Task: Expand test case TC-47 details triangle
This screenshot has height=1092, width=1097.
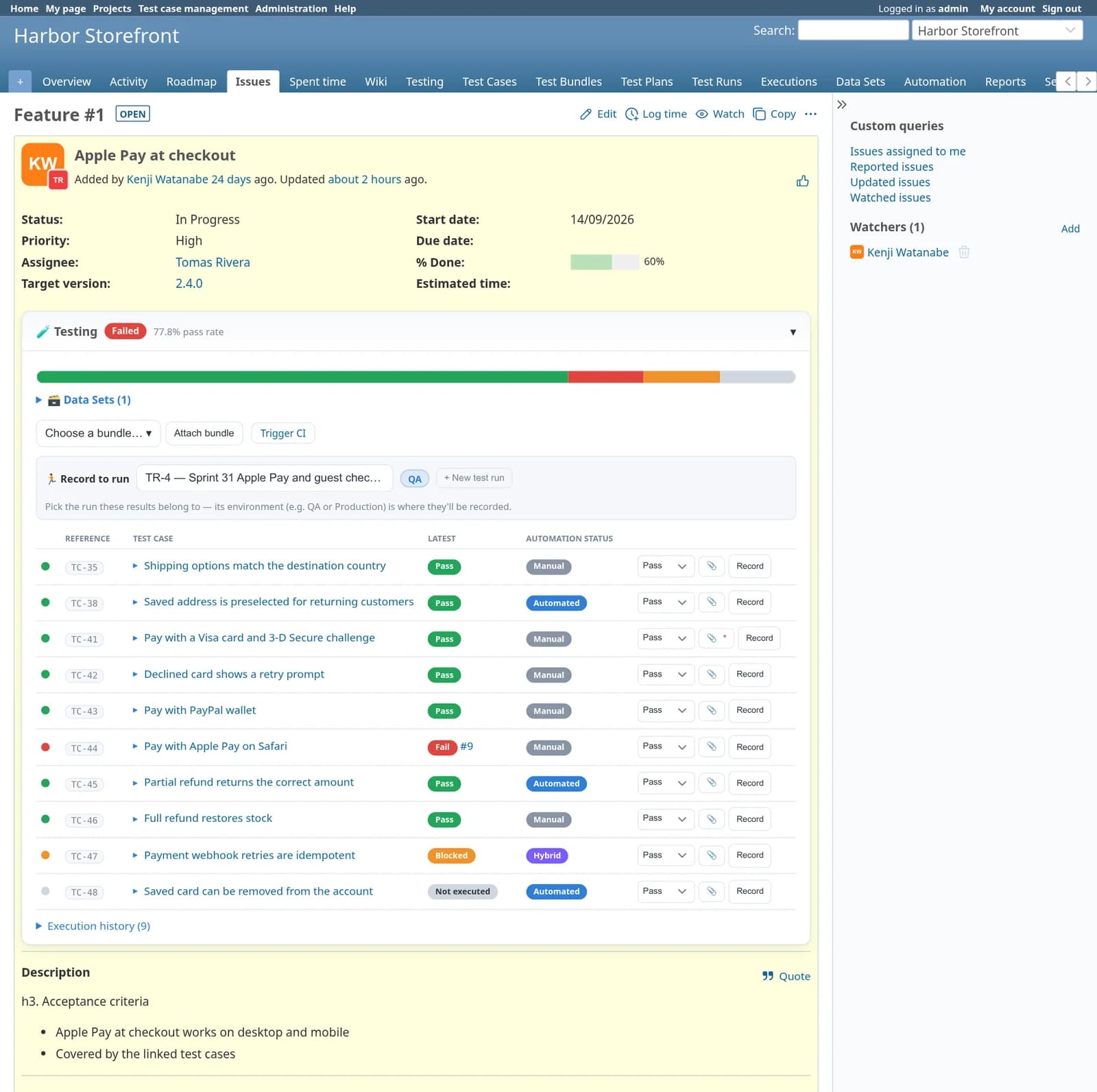Action: tap(135, 855)
